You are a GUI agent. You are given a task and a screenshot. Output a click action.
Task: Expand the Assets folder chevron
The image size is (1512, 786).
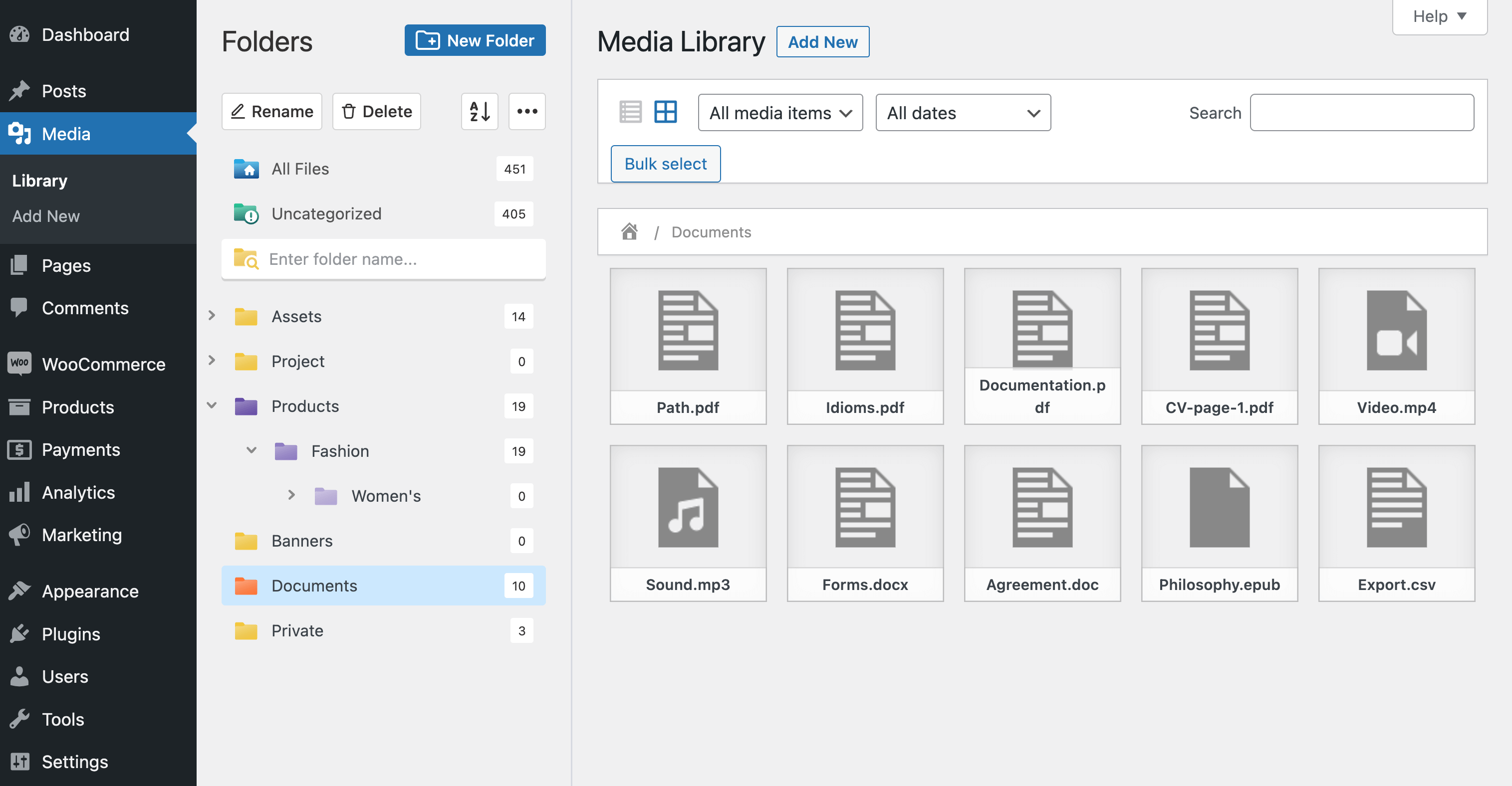pyautogui.click(x=212, y=316)
